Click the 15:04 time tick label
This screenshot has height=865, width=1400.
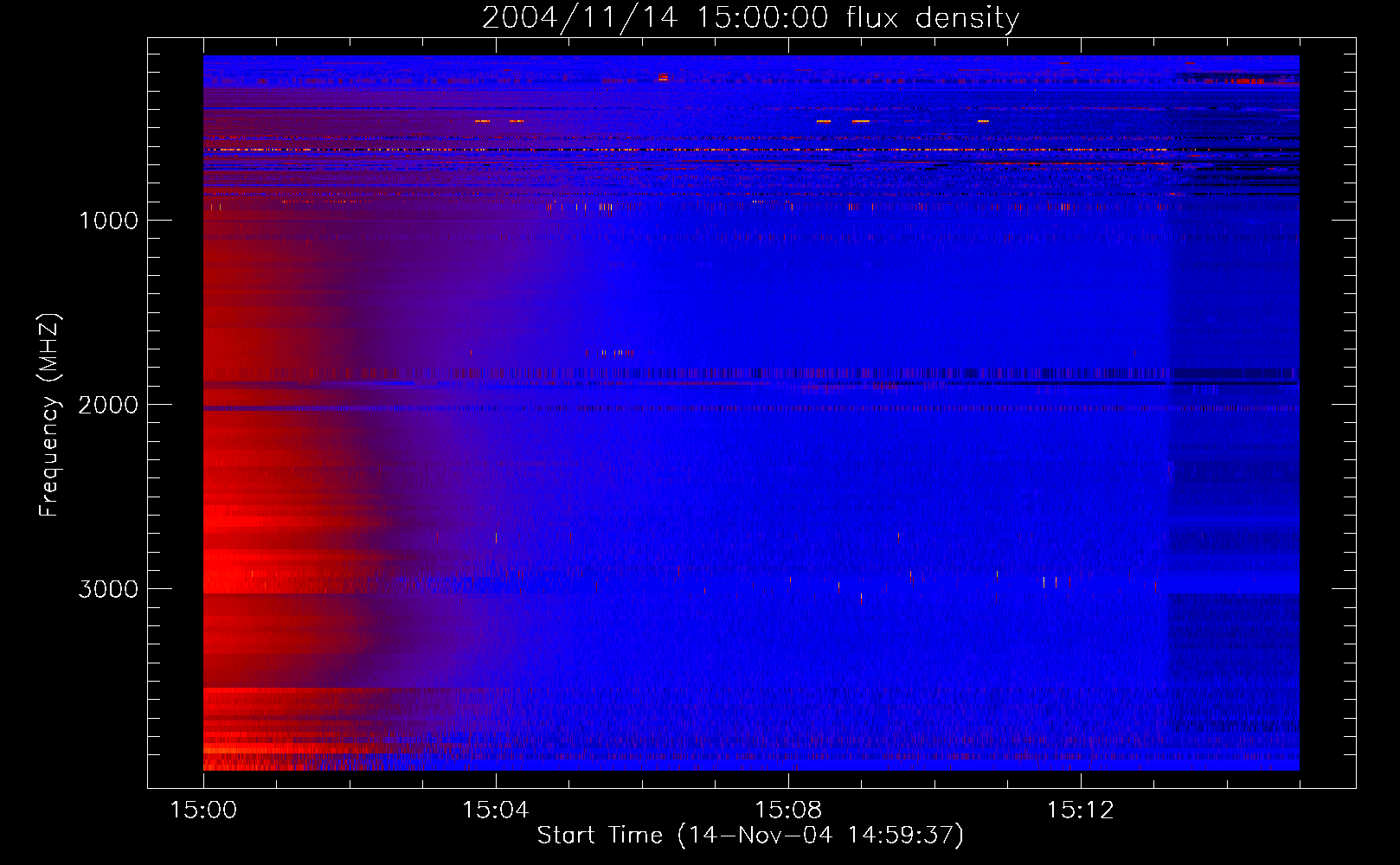tap(496, 811)
